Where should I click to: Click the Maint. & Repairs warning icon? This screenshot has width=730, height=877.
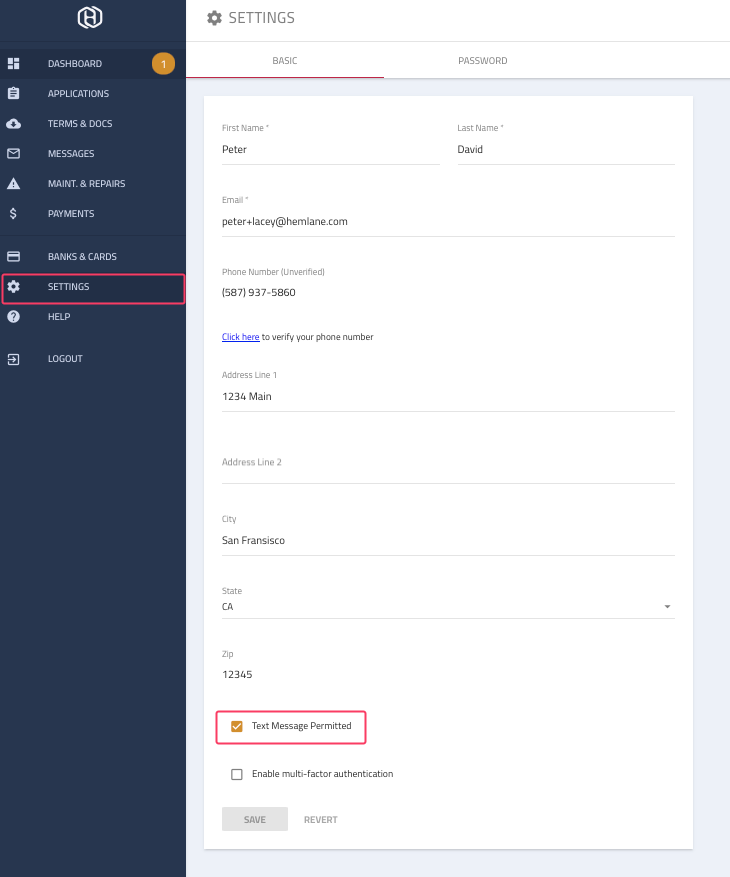click(13, 183)
